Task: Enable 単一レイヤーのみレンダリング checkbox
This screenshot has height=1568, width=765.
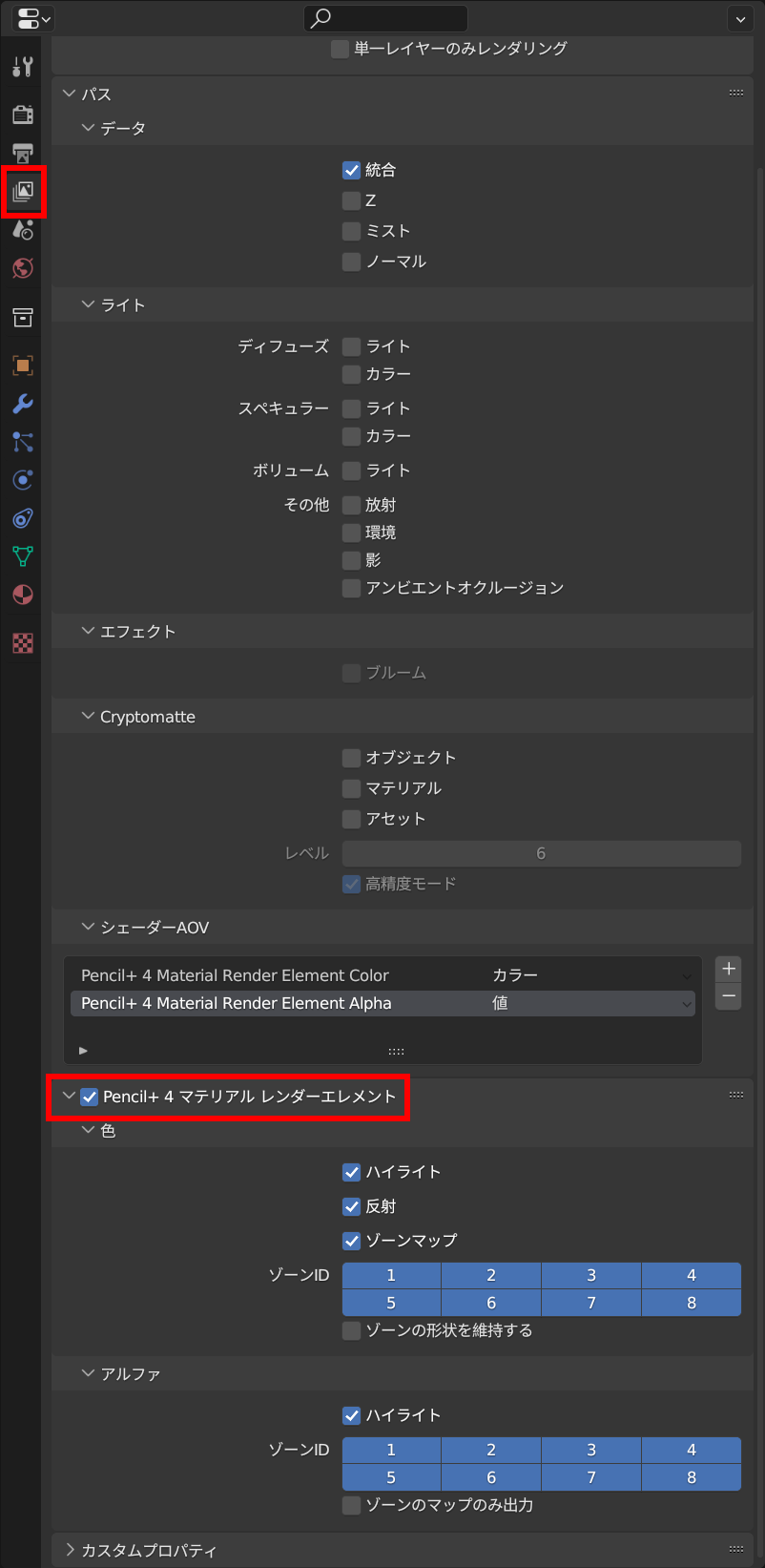Action: tap(340, 49)
